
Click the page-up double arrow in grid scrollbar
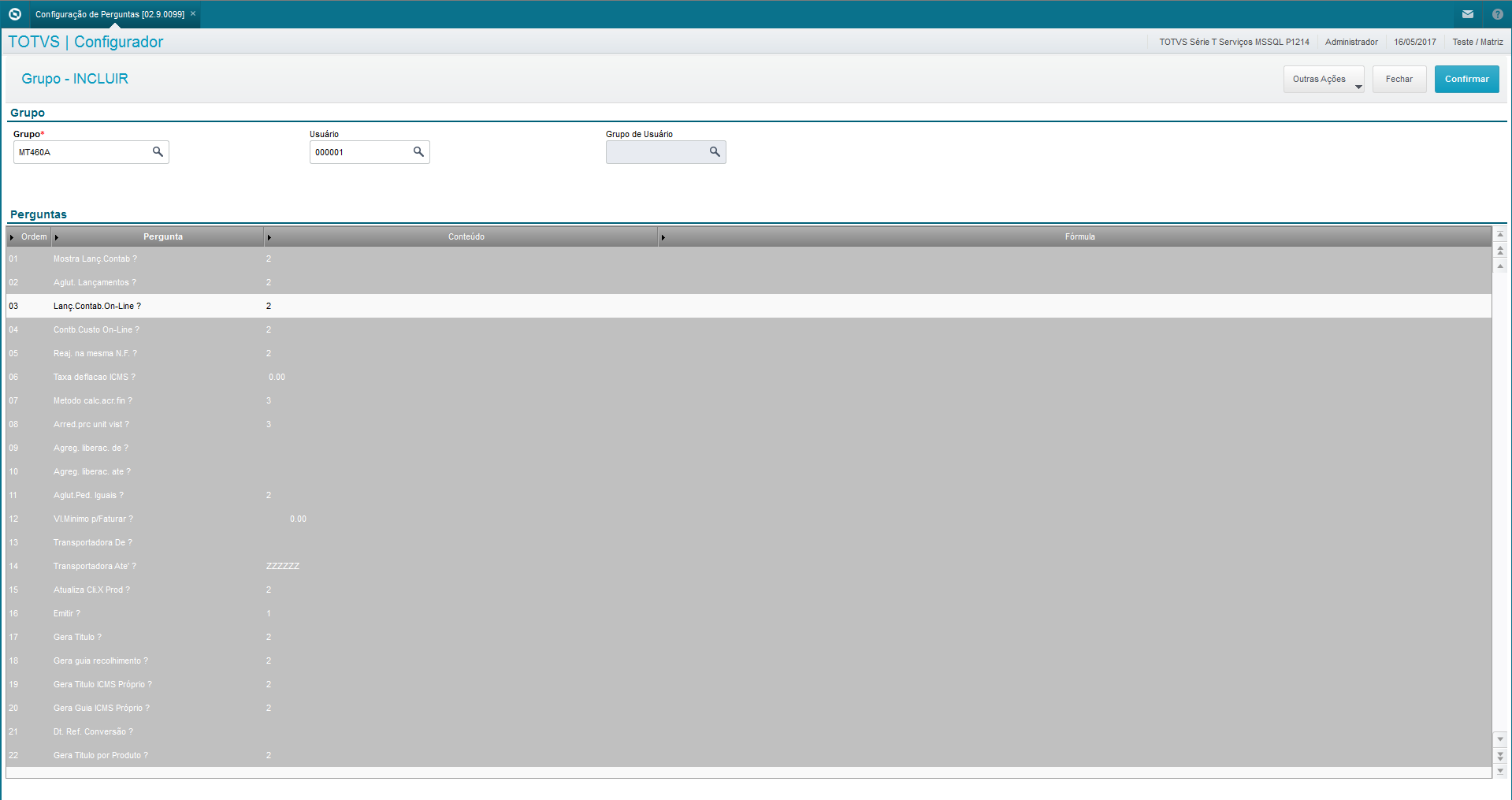tap(1500, 250)
